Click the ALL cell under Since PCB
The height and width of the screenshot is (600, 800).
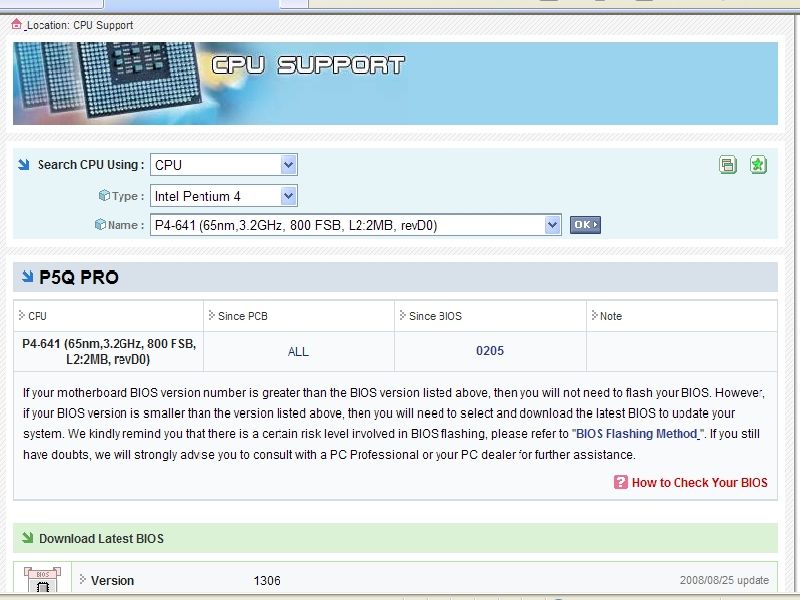[x=298, y=352]
